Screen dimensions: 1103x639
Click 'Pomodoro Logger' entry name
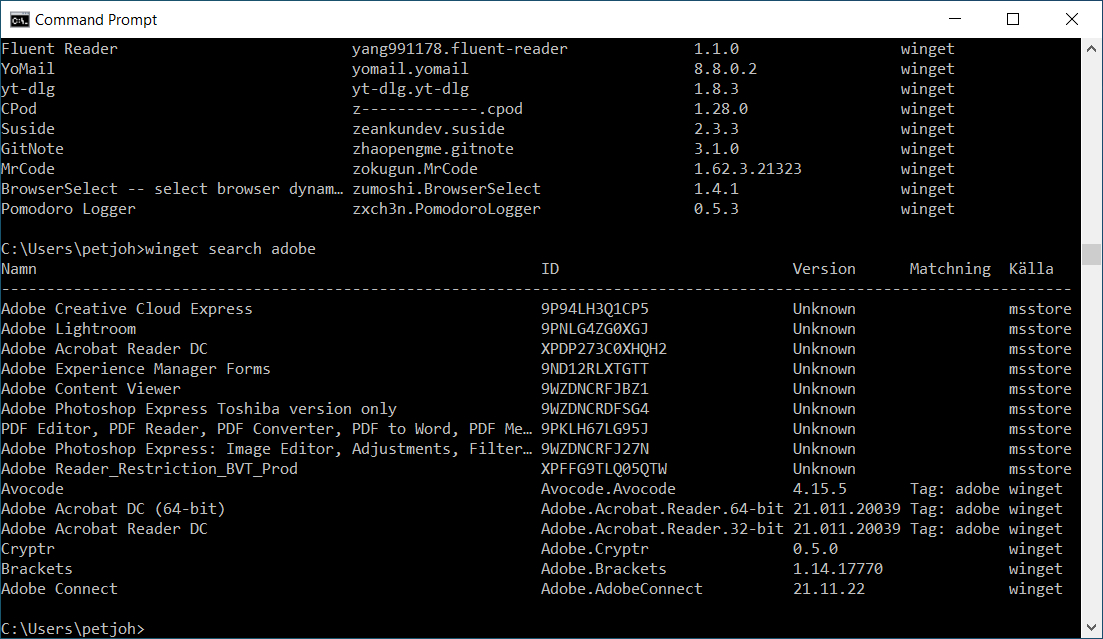pos(68,209)
